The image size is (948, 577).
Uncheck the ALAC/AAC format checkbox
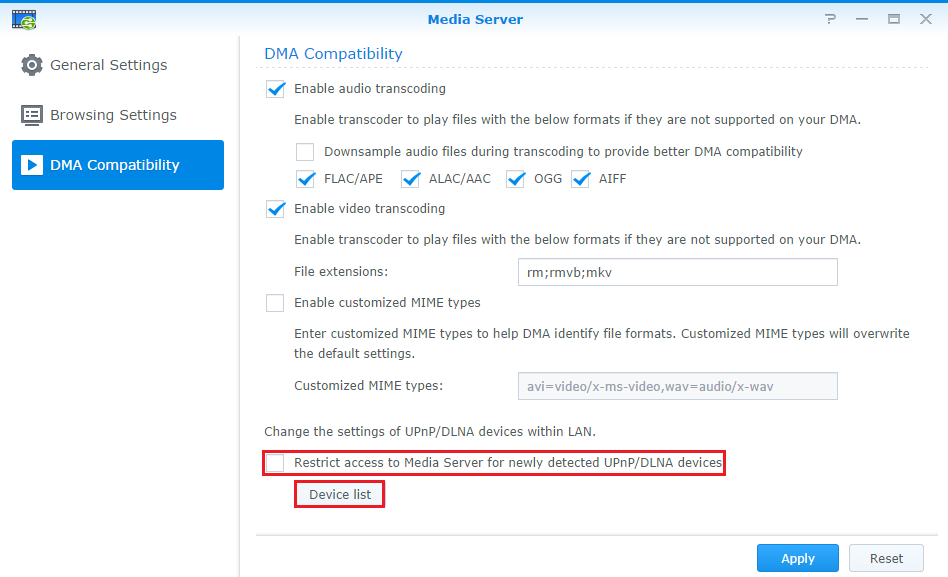coord(411,179)
